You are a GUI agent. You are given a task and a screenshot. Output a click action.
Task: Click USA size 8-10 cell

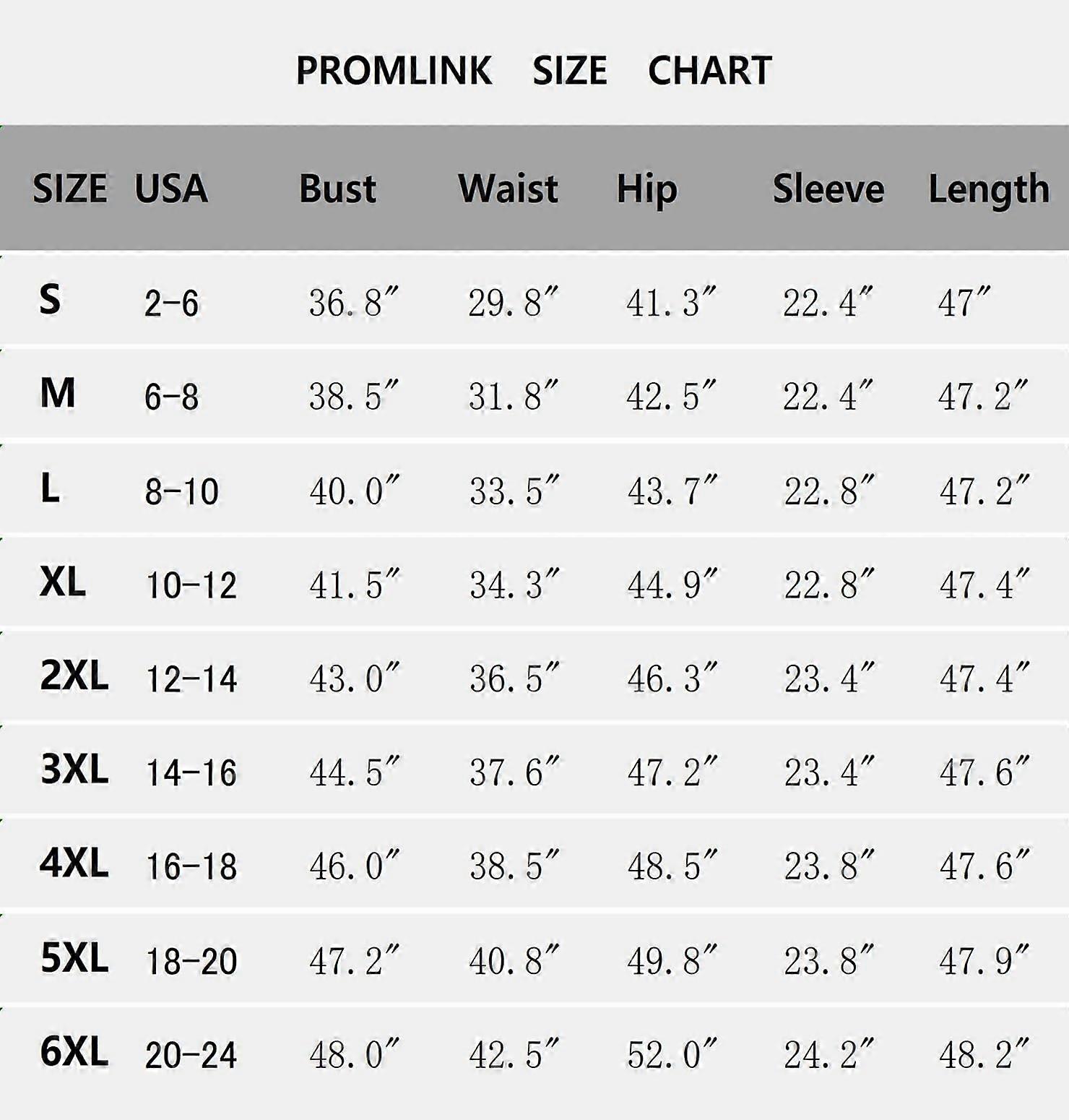pyautogui.click(x=182, y=492)
